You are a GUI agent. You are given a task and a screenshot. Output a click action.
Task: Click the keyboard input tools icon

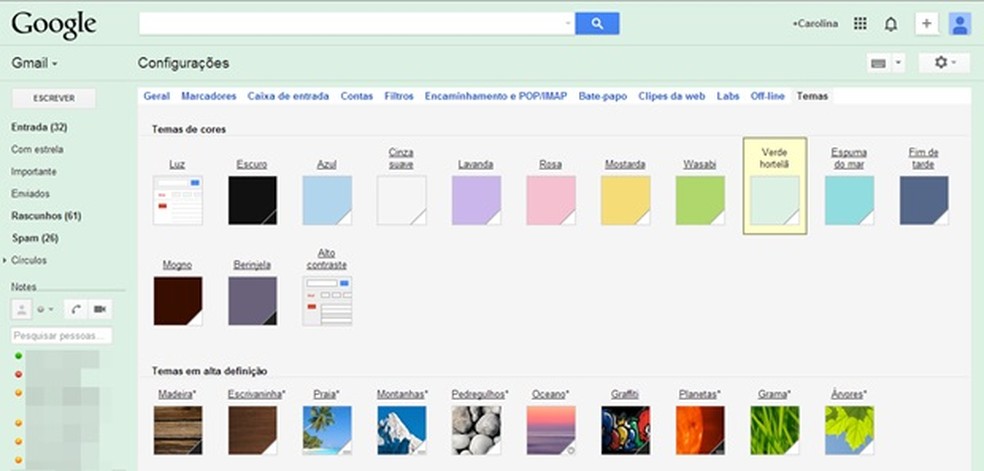click(879, 63)
